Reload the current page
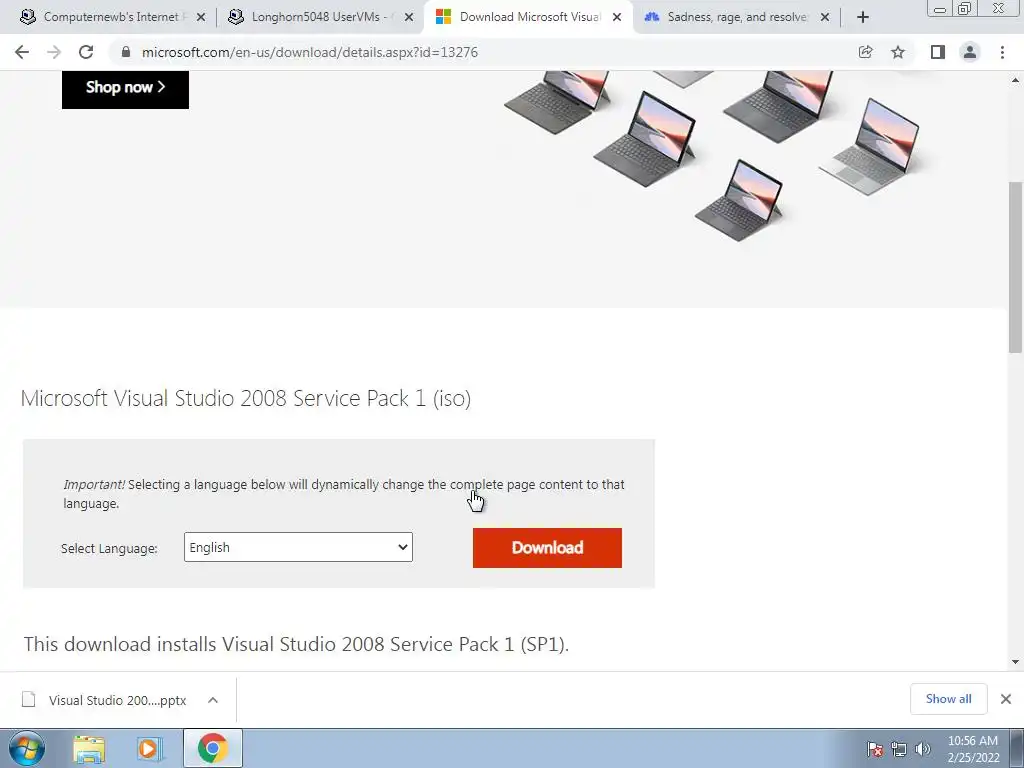Image resolution: width=1024 pixels, height=768 pixels. [86, 52]
